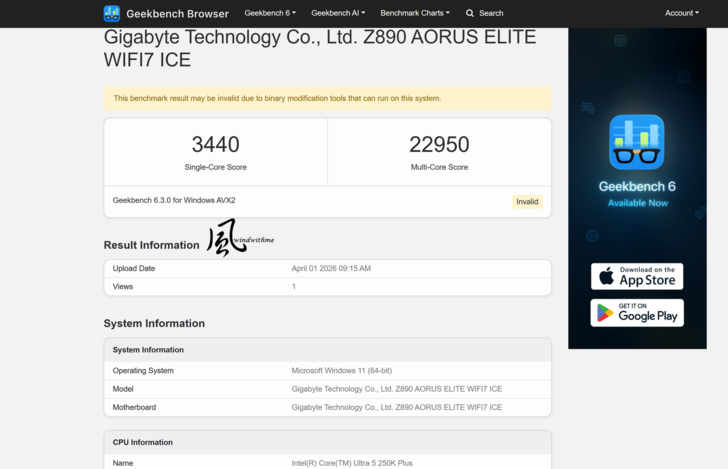Click the Result Information heading
Image resolution: width=728 pixels, height=469 pixels.
pyautogui.click(x=151, y=245)
